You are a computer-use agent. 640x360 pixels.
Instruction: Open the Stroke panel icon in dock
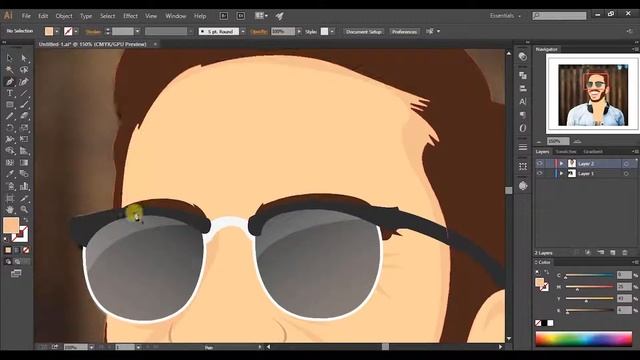click(x=523, y=147)
